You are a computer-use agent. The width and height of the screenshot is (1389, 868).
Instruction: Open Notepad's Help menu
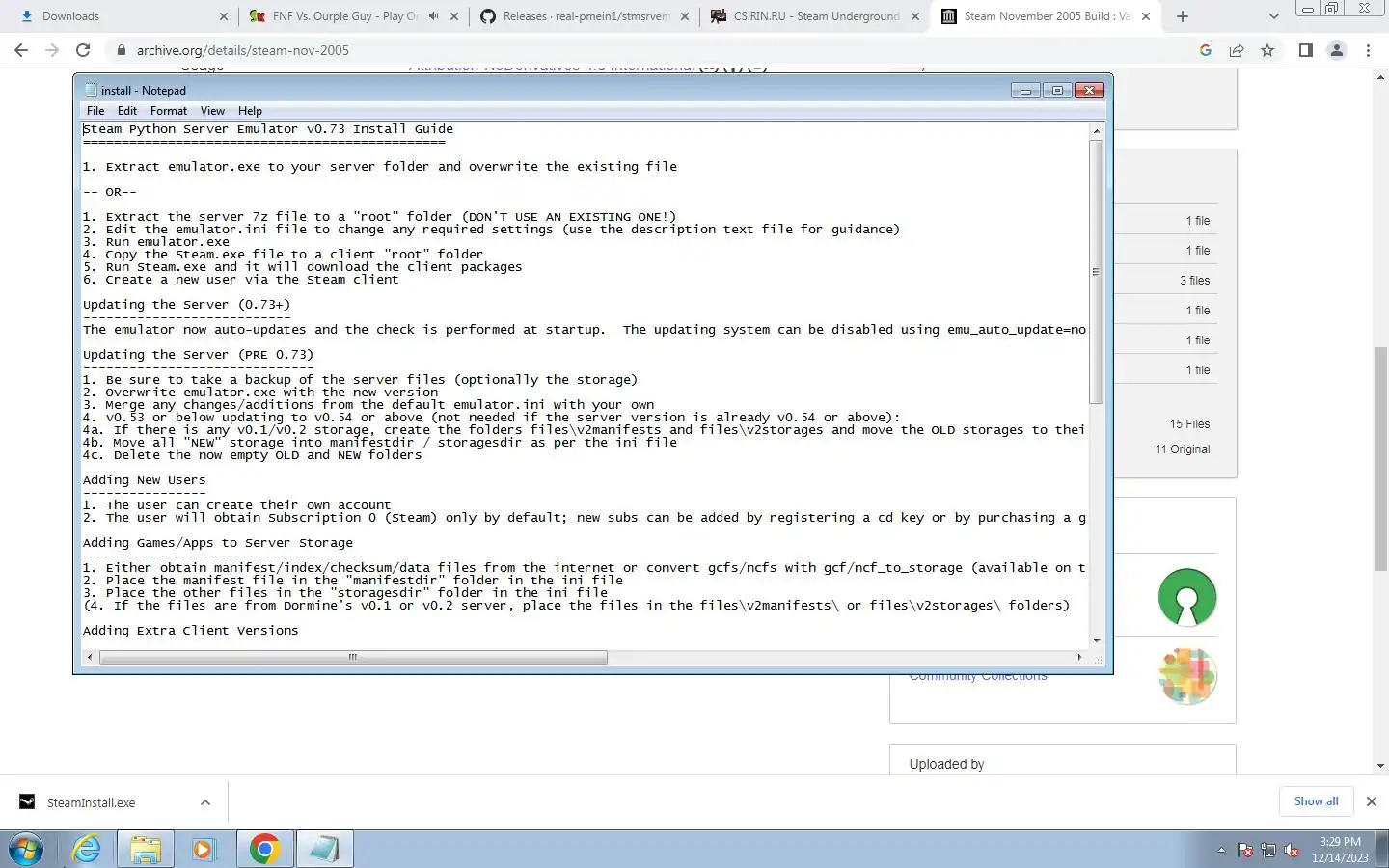[250, 111]
